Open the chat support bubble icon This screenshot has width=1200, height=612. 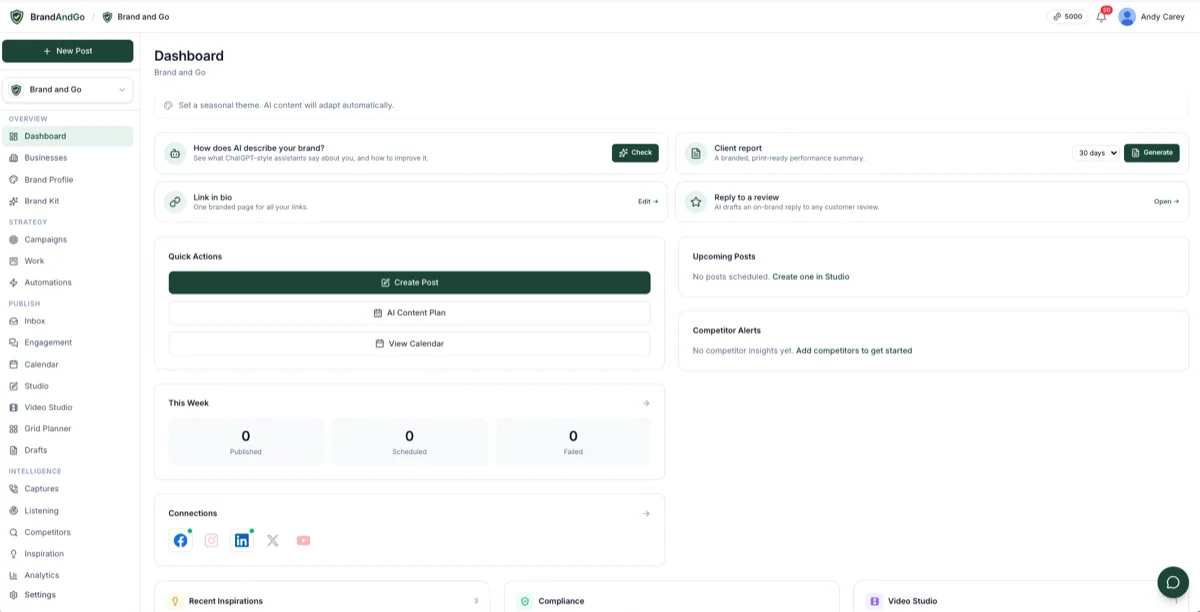click(1173, 582)
